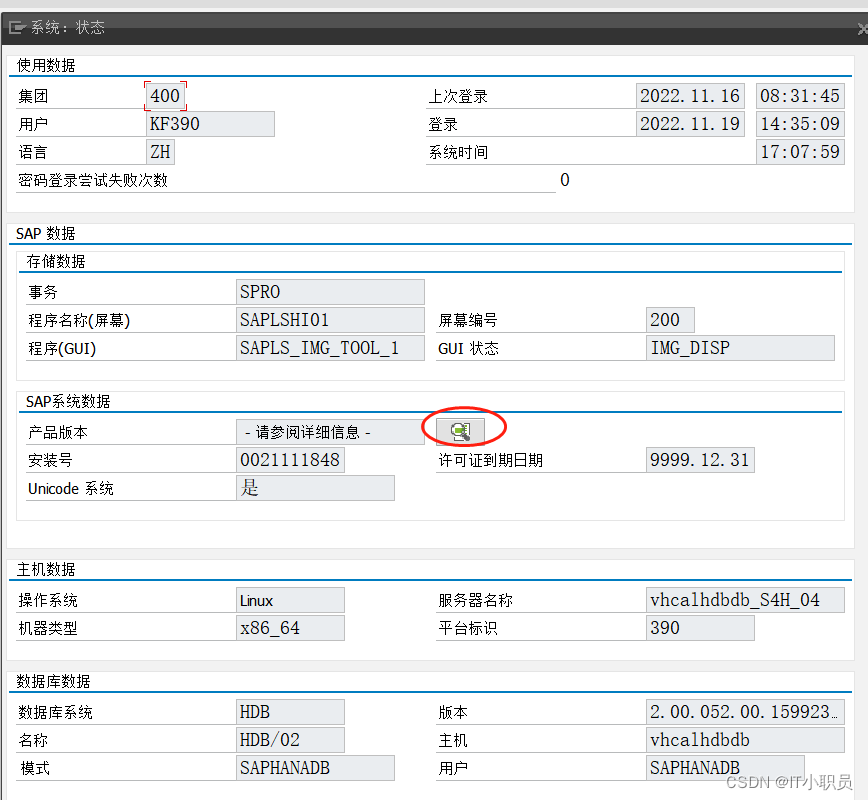Click logon time 14:35:09

pos(800,123)
